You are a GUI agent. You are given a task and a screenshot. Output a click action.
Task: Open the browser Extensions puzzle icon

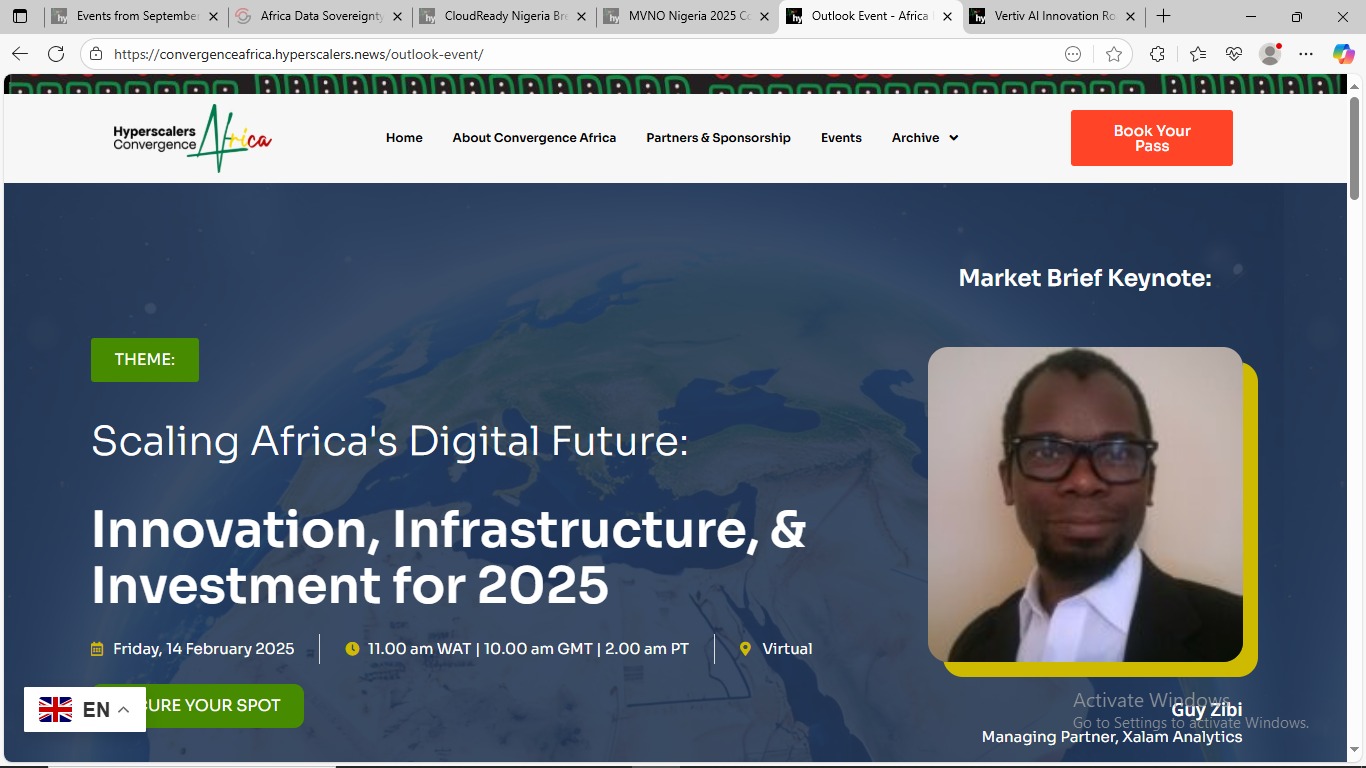pos(1157,54)
